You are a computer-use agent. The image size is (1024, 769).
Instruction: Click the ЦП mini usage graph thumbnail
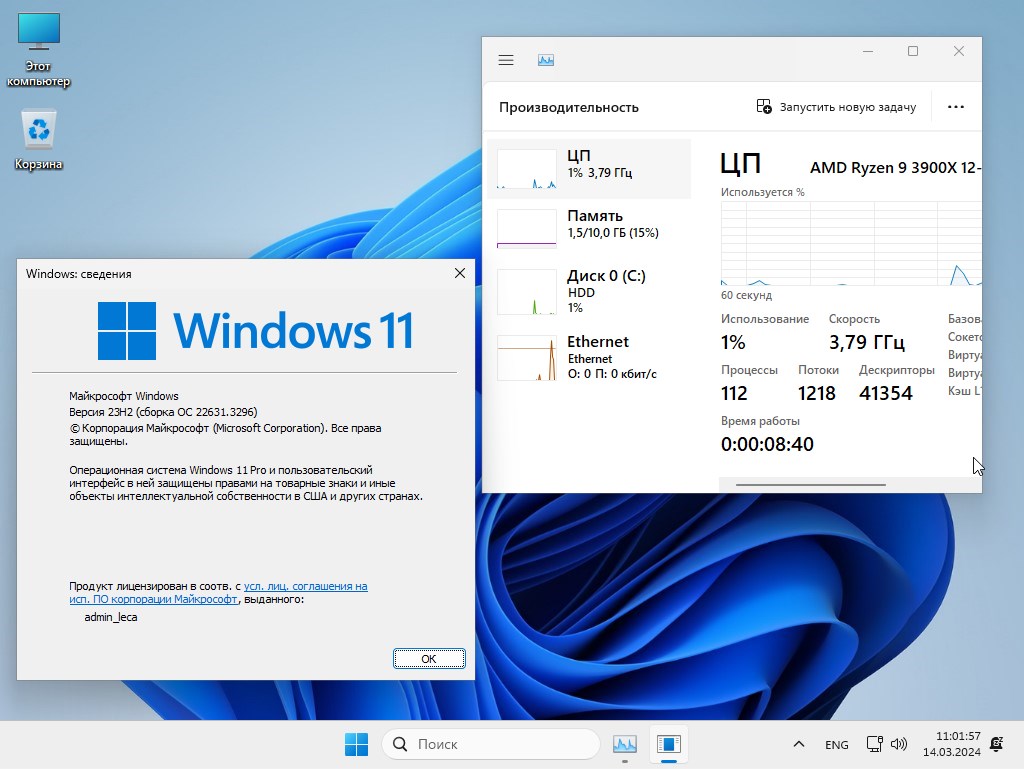(x=526, y=168)
